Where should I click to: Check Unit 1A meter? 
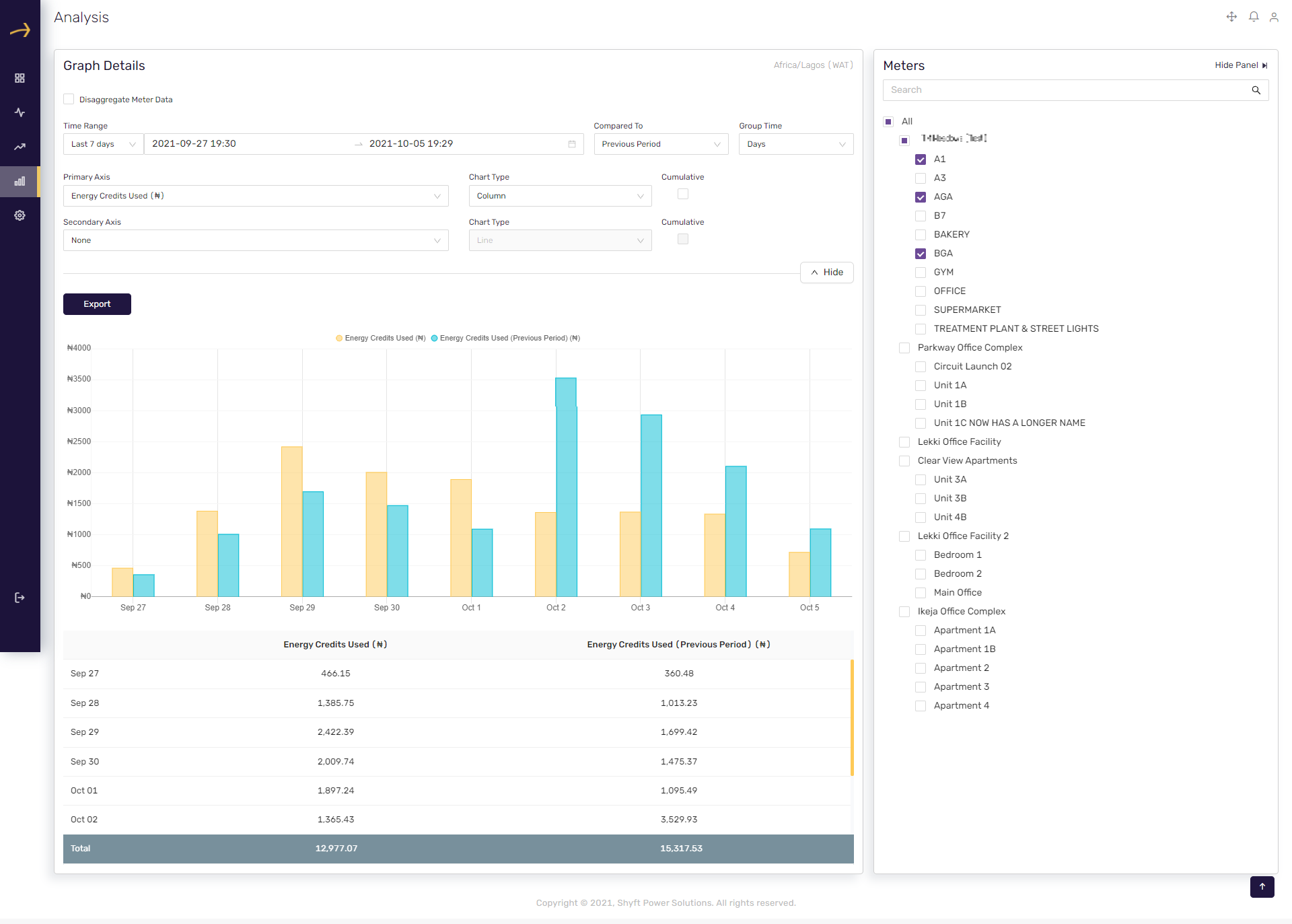point(921,386)
